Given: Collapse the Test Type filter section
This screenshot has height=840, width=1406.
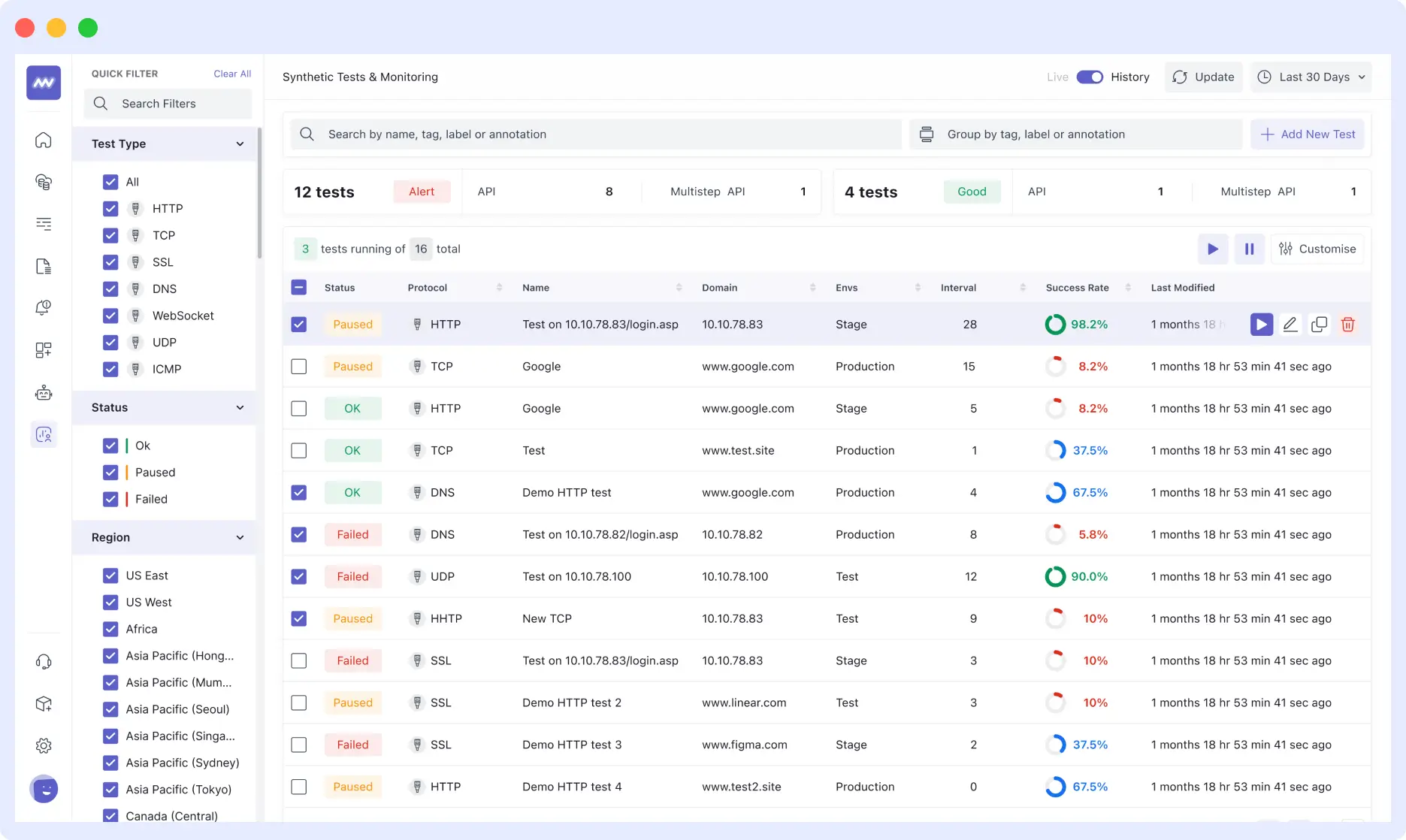Looking at the screenshot, I should pos(240,144).
